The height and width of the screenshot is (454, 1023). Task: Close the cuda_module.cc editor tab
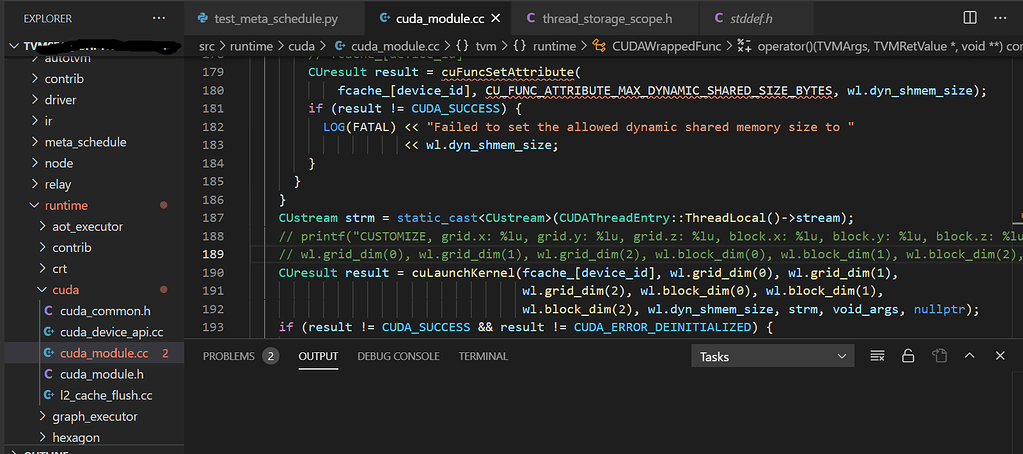tap(494, 18)
